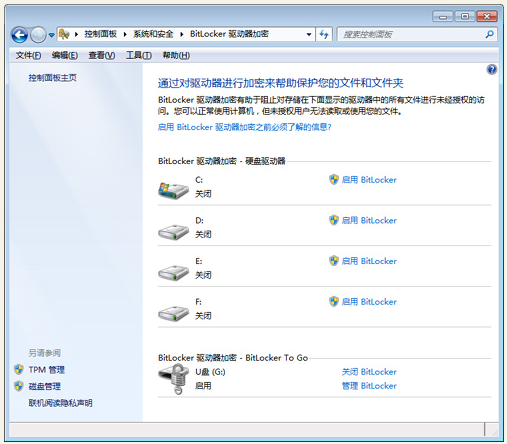
Task: Open TPM 管理 in sidebar
Action: pyautogui.click(x=47, y=370)
